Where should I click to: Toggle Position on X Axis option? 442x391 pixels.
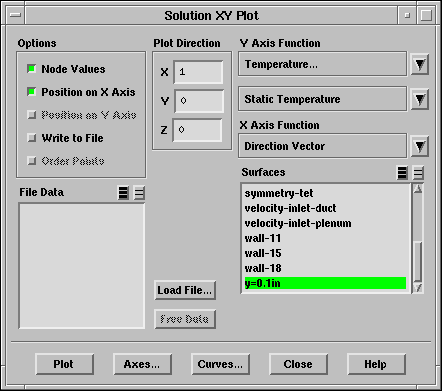pos(31,92)
